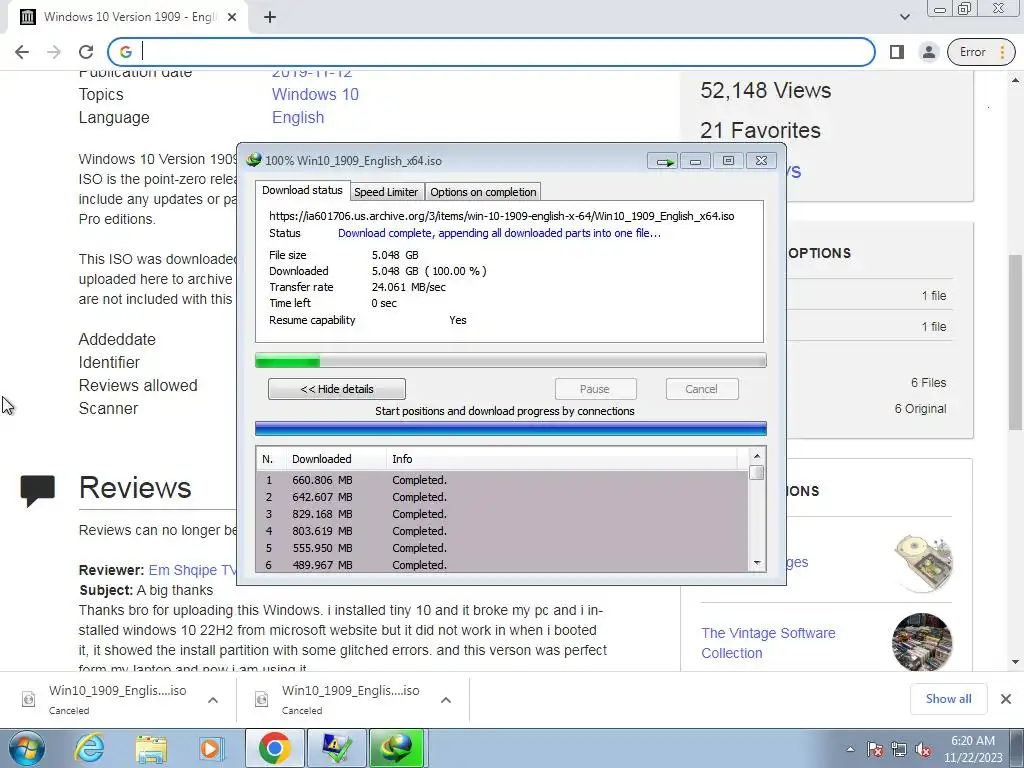
Task: Select connection row 1 with 660.806 MB
Action: [x=502, y=480]
